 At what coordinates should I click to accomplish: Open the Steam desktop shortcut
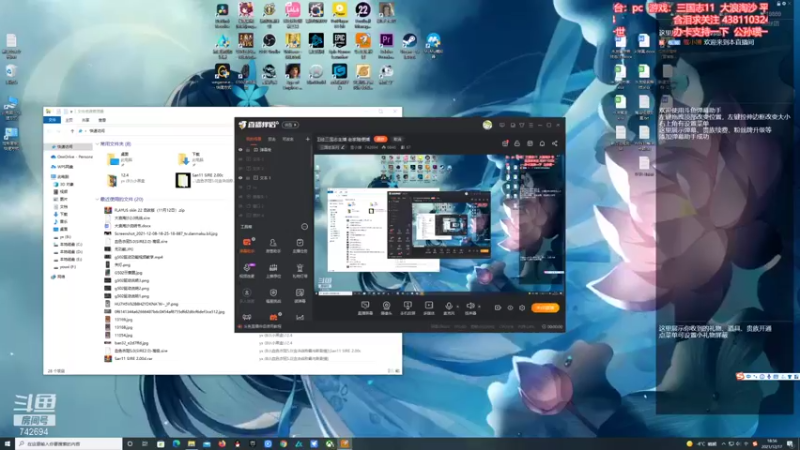tap(409, 41)
